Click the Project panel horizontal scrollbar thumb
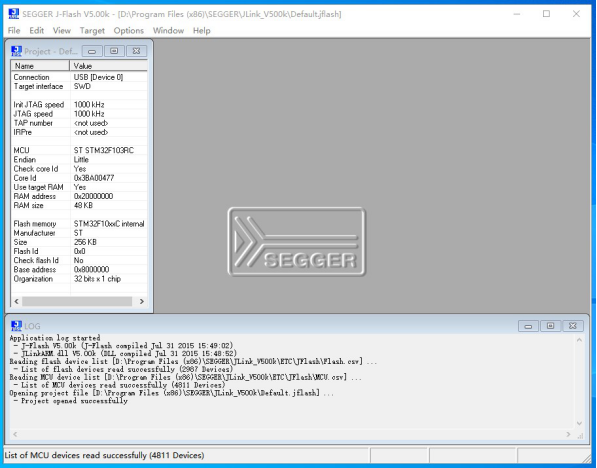This screenshot has width=597, height=468. click(x=77, y=301)
